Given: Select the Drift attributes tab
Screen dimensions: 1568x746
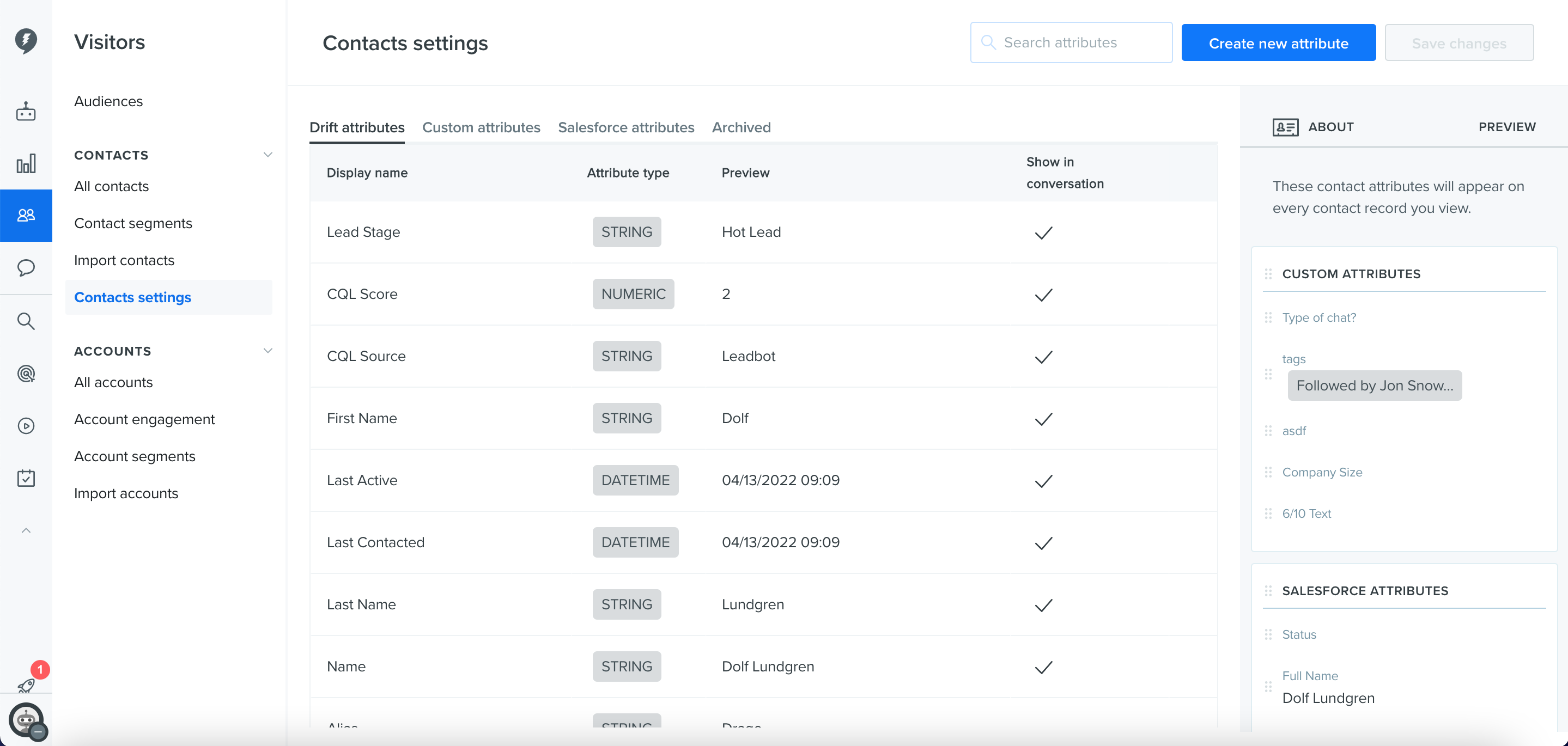Looking at the screenshot, I should [357, 127].
